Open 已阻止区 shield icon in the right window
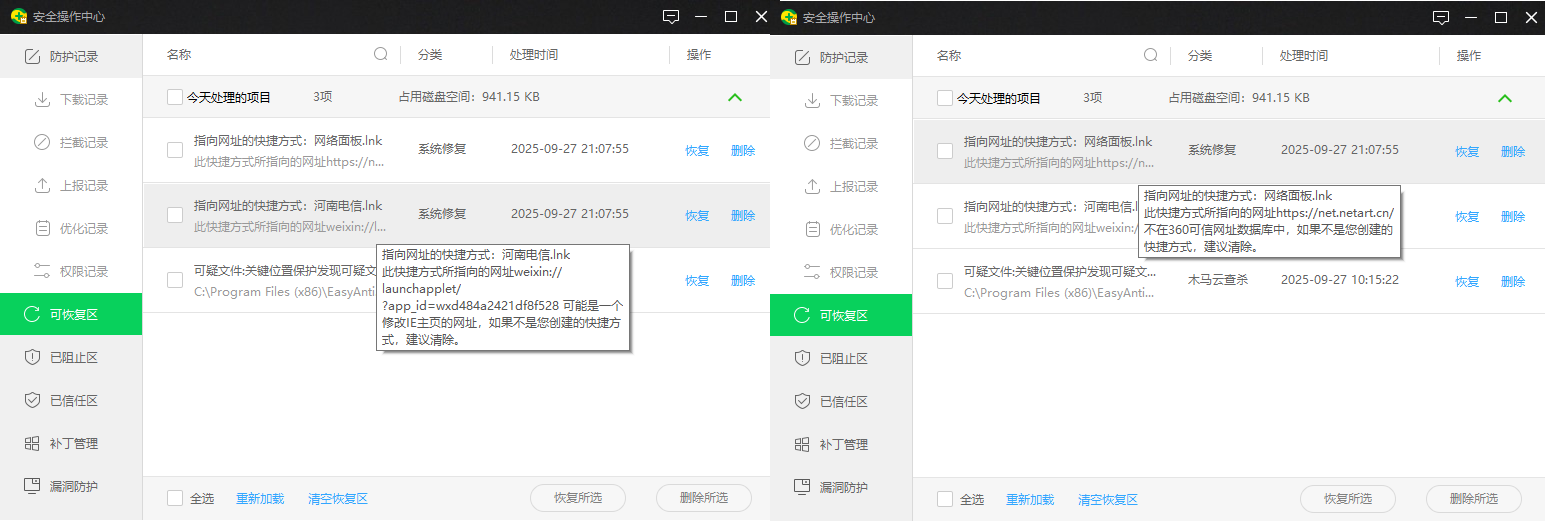This screenshot has width=1545, height=521. [802, 358]
